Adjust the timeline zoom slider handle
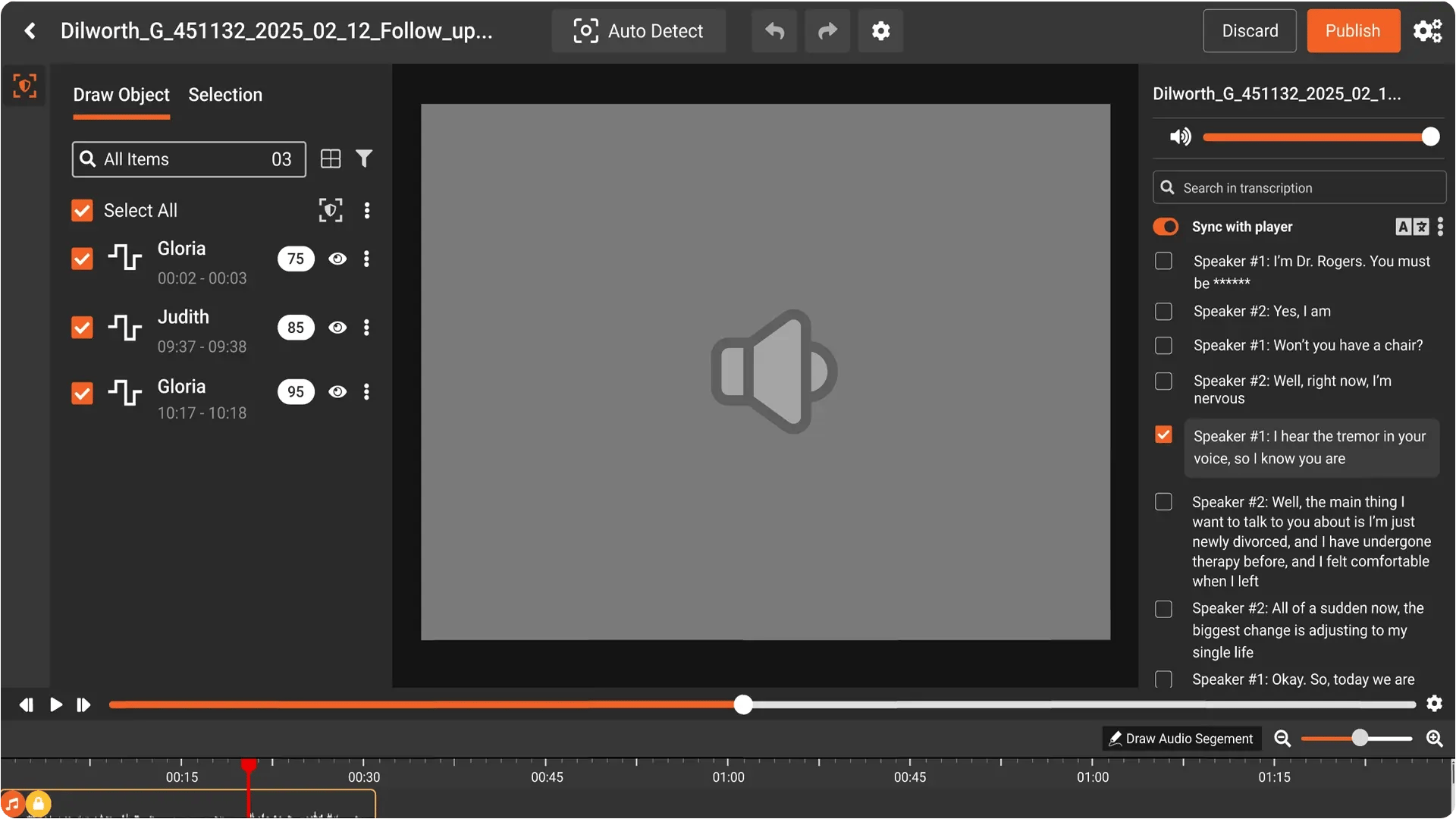Image resolution: width=1456 pixels, height=819 pixels. click(x=1360, y=738)
